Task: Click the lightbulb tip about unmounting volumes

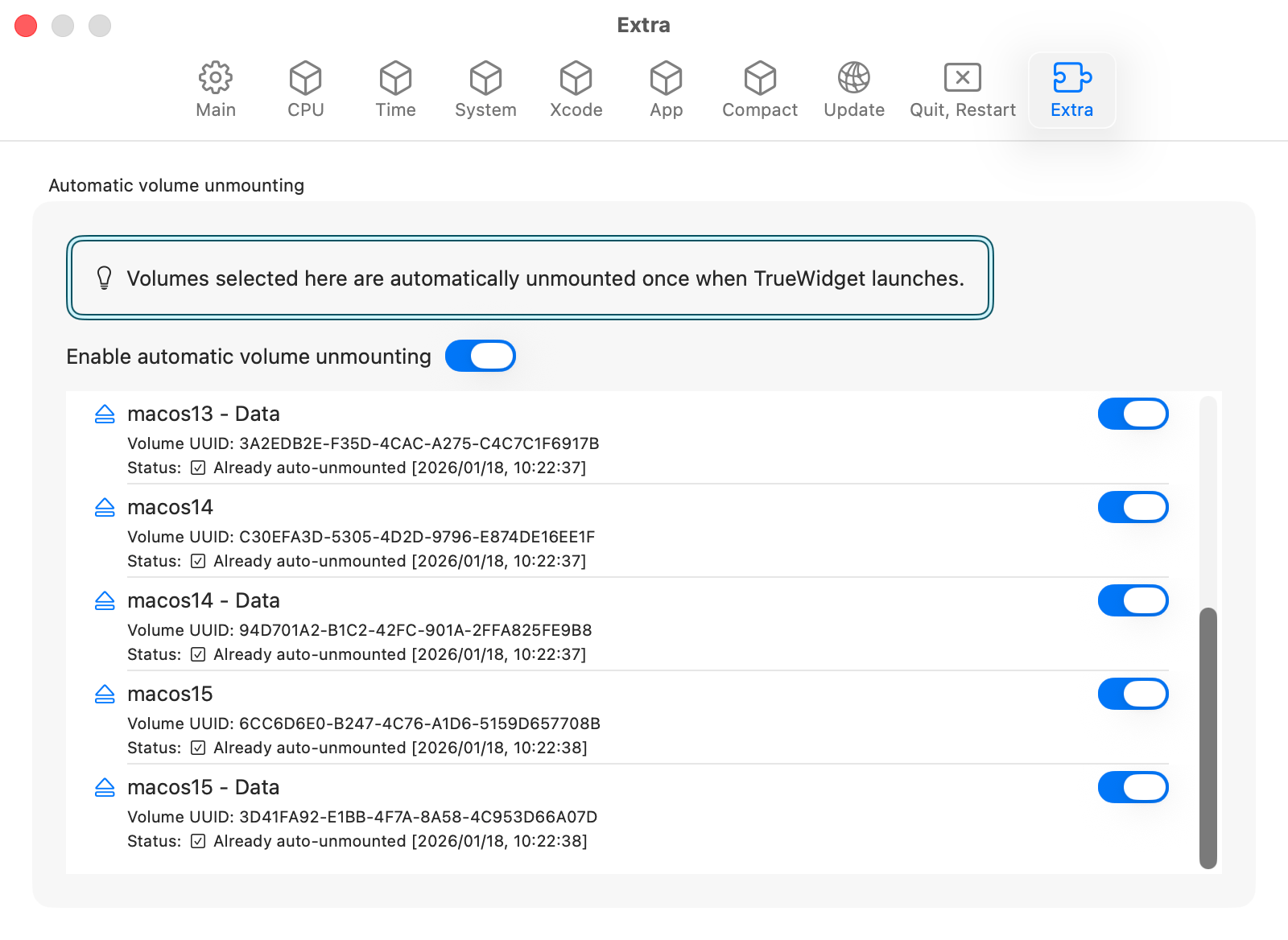Action: [105, 278]
